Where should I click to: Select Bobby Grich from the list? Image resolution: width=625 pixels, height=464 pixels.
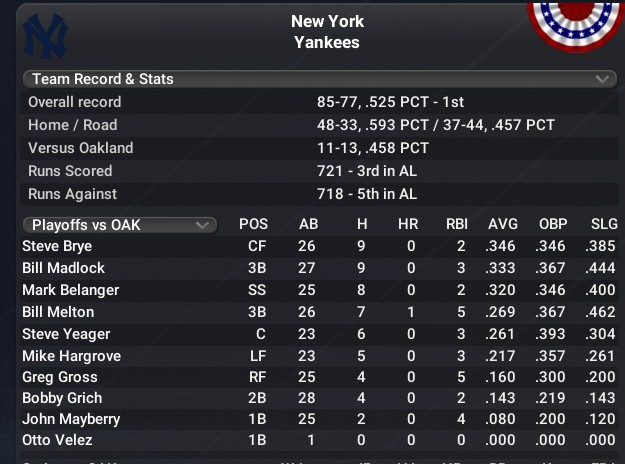tap(60, 399)
